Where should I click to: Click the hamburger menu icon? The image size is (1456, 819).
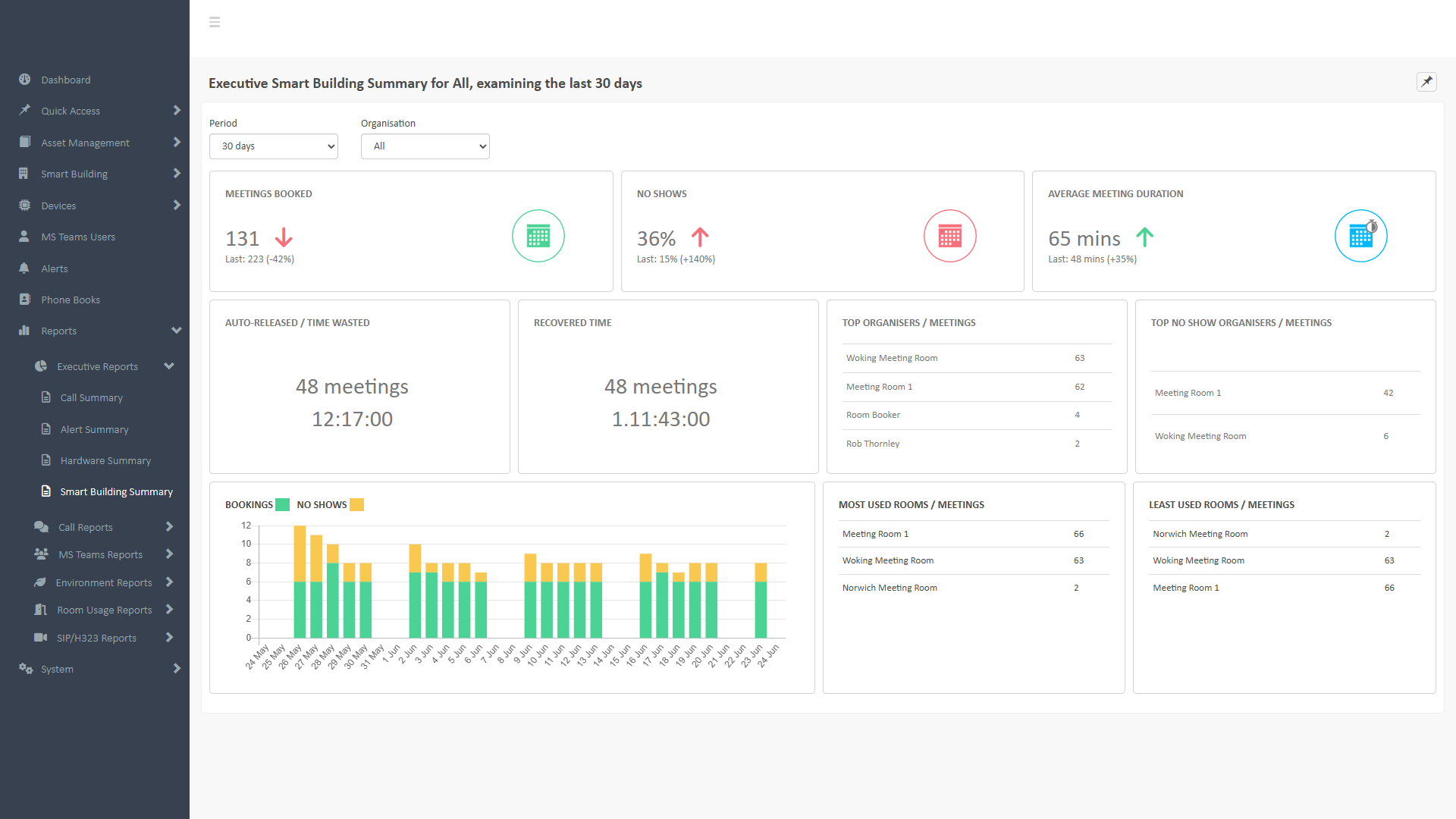pyautogui.click(x=215, y=22)
